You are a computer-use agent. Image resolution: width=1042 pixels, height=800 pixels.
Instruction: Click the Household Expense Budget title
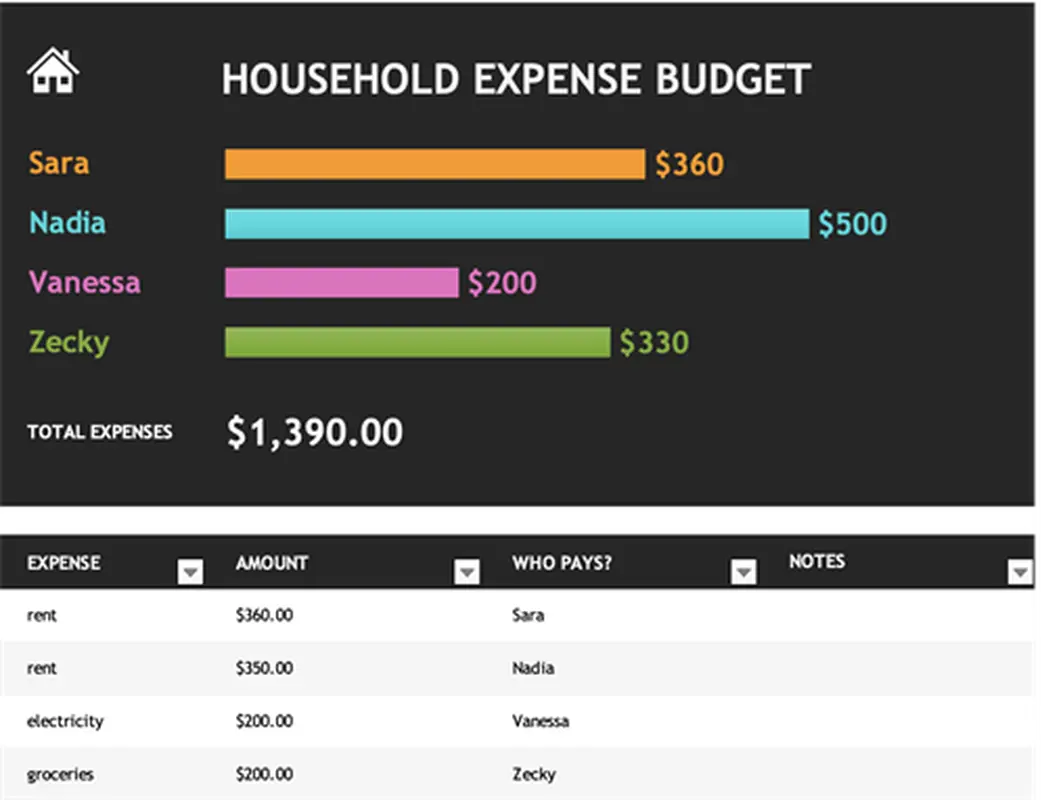tap(515, 80)
